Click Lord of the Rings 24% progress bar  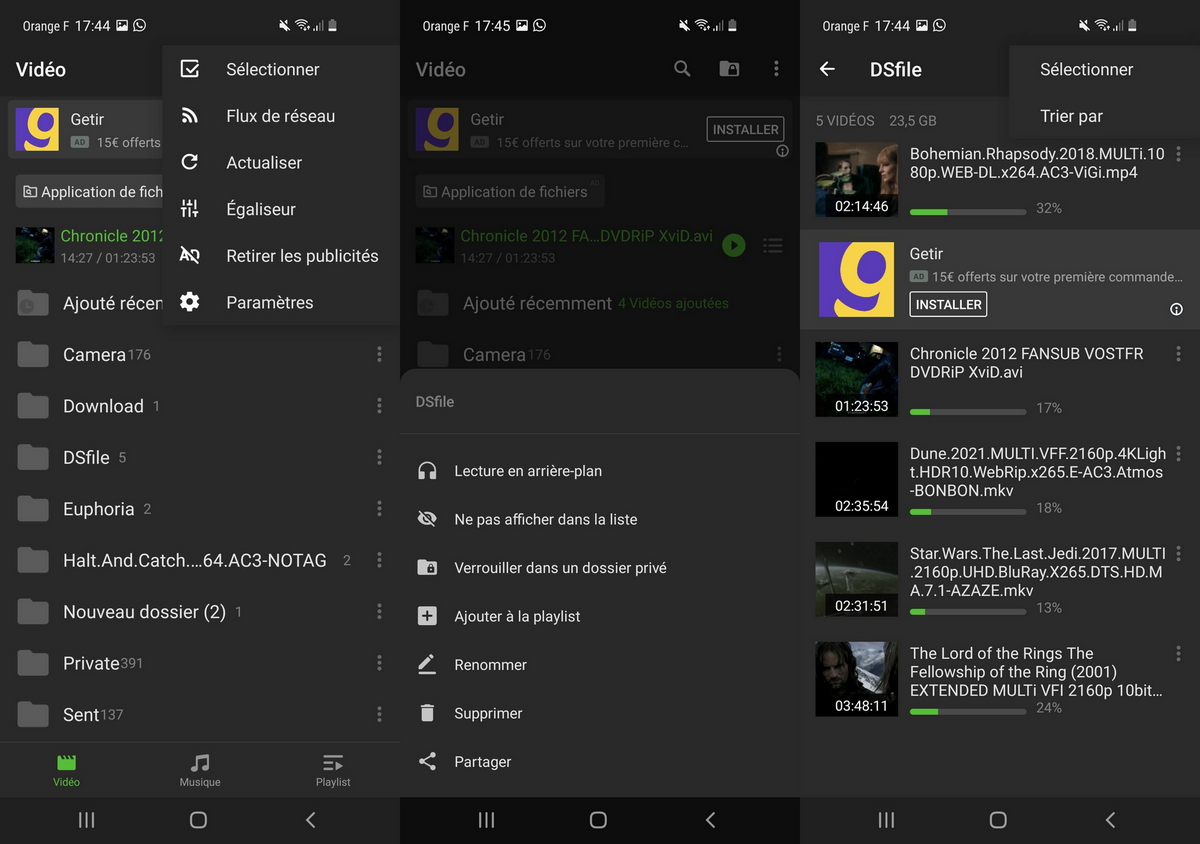coord(968,712)
